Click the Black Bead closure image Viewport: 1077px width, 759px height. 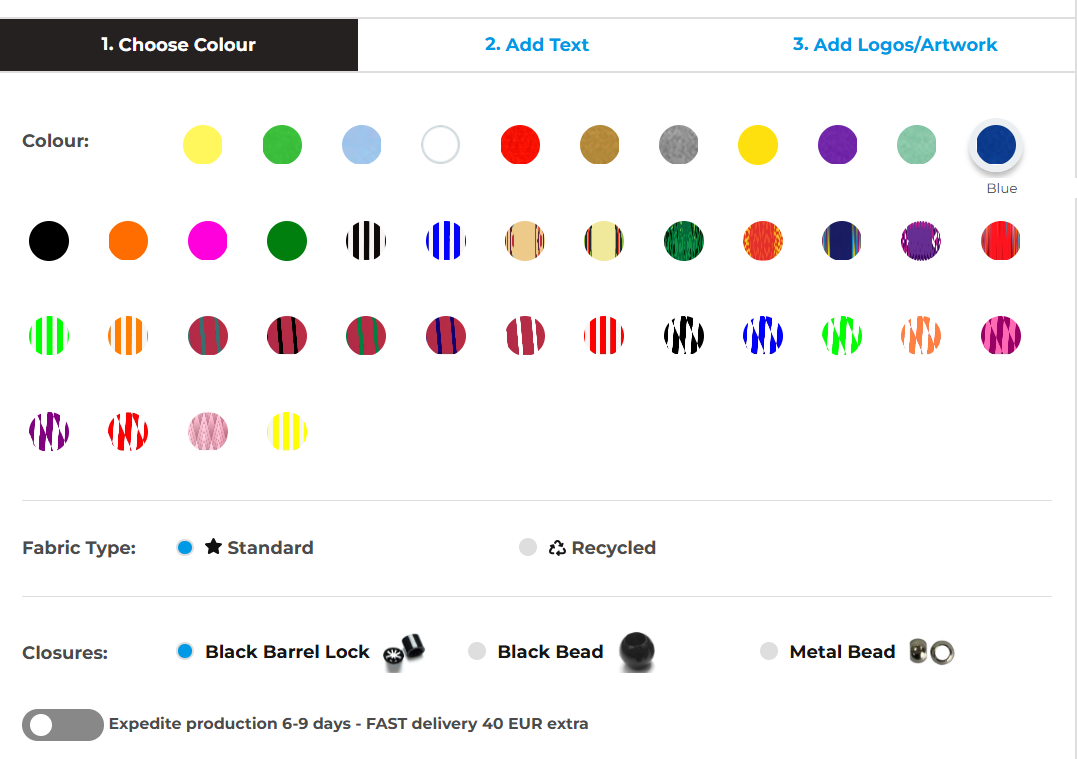coord(636,651)
